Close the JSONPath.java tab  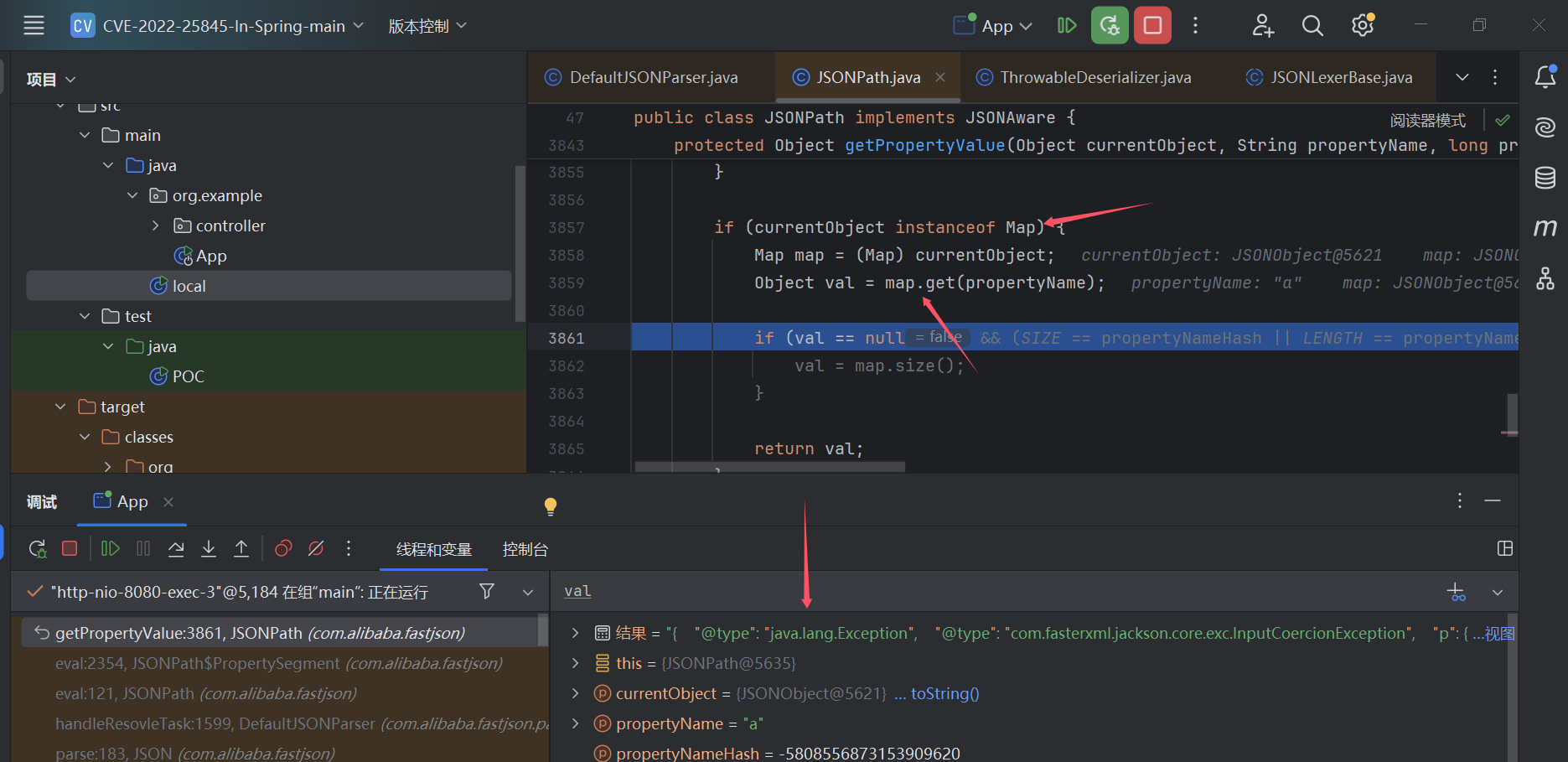tap(940, 77)
